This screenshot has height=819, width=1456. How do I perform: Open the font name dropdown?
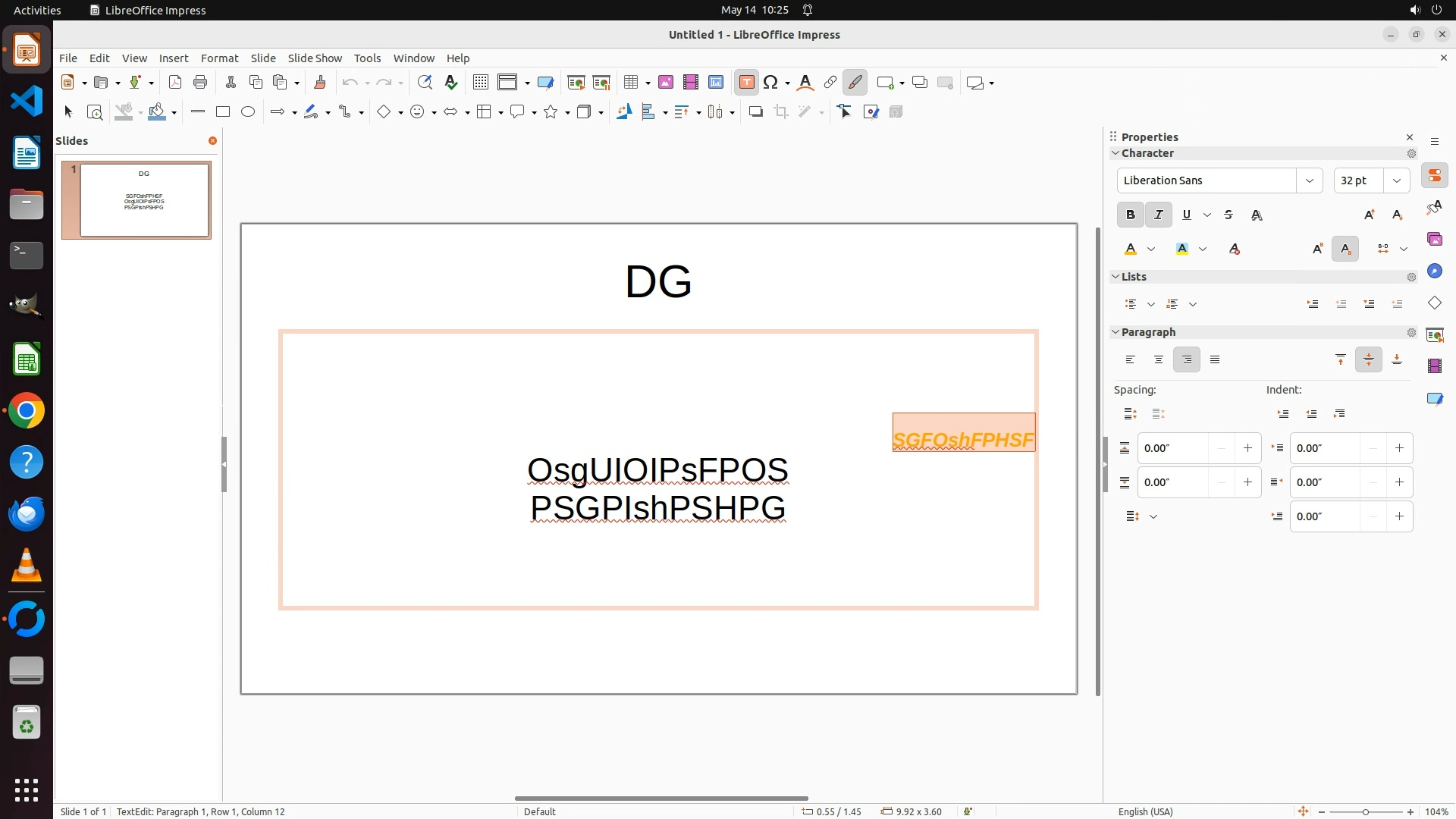tap(1309, 180)
